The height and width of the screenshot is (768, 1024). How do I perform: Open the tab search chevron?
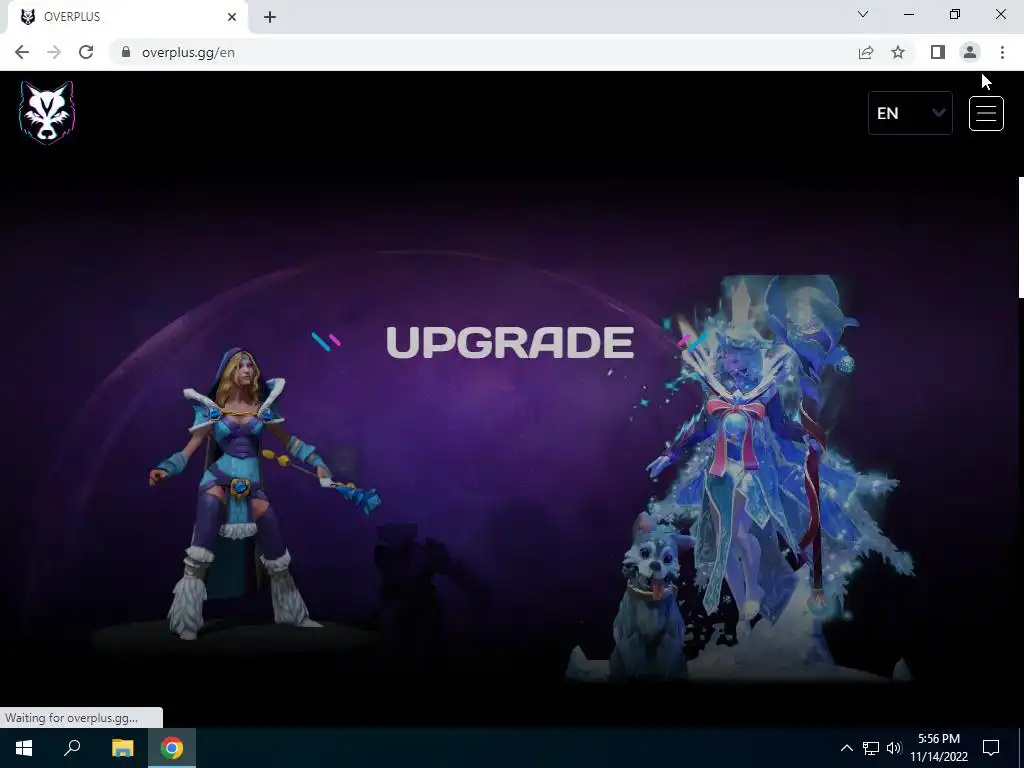[863, 14]
